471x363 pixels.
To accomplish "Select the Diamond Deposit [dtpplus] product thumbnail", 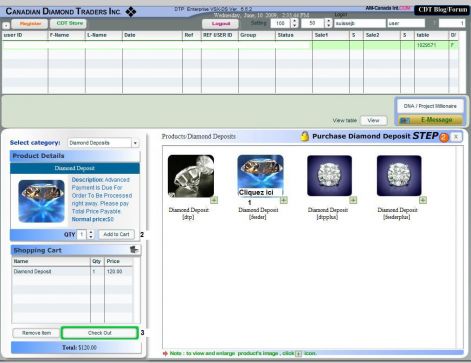I will [x=329, y=176].
